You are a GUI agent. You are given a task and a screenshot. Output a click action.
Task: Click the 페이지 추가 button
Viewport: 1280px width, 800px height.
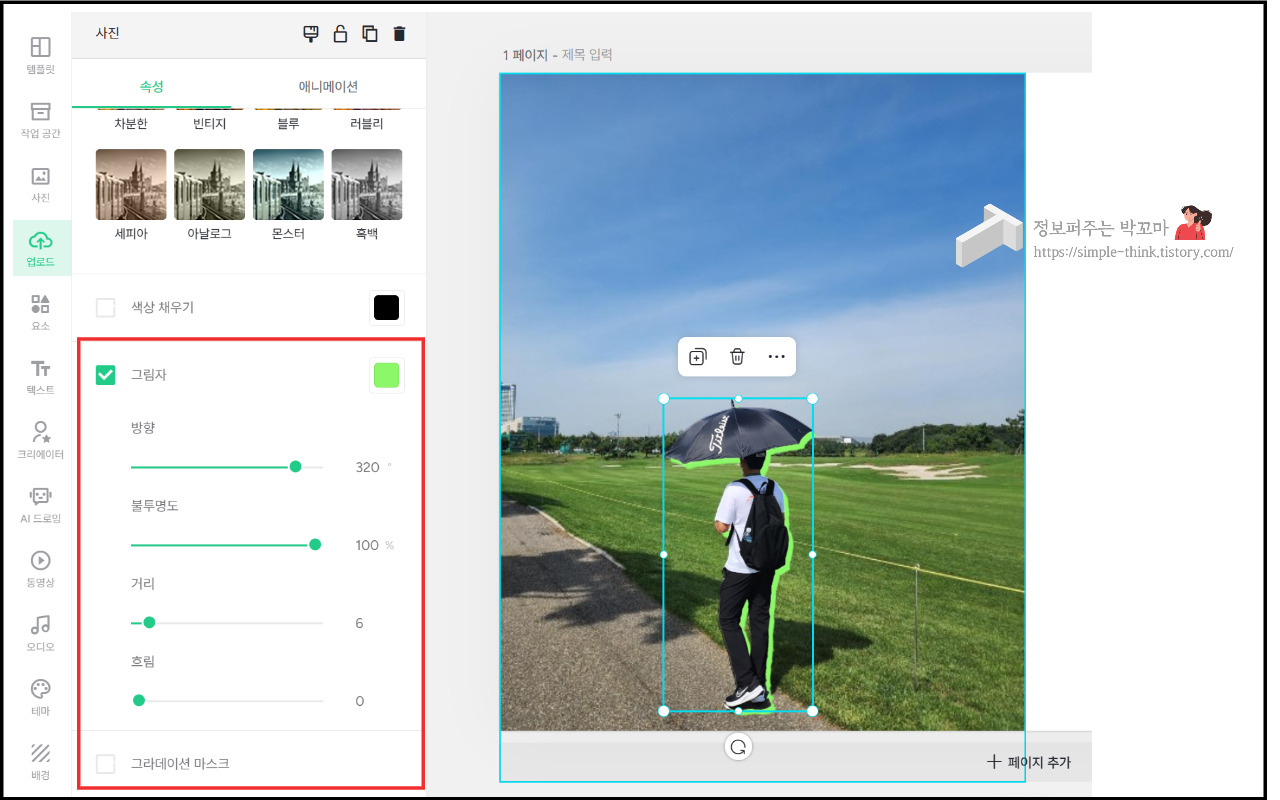click(x=1028, y=762)
